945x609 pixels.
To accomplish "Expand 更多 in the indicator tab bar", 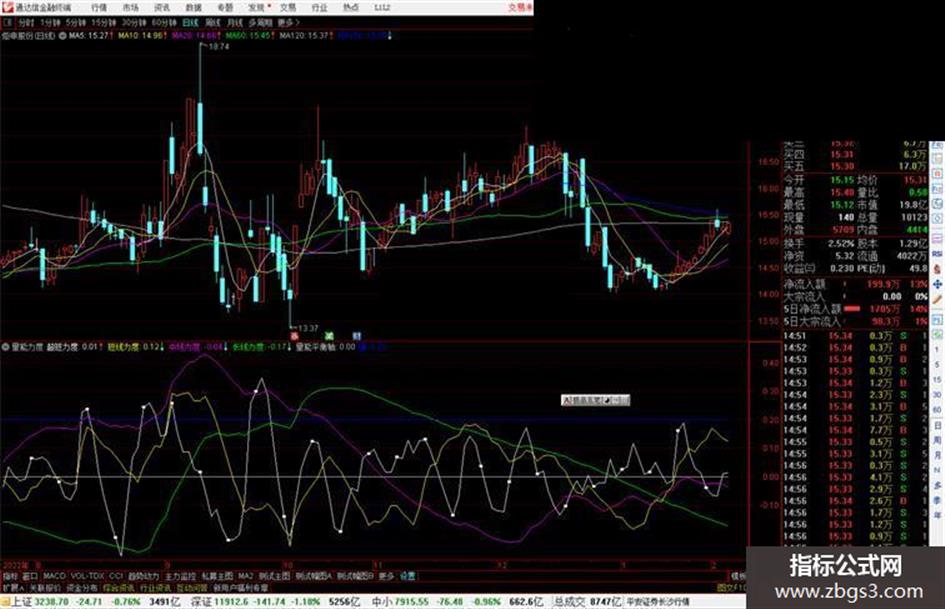I will (x=386, y=576).
